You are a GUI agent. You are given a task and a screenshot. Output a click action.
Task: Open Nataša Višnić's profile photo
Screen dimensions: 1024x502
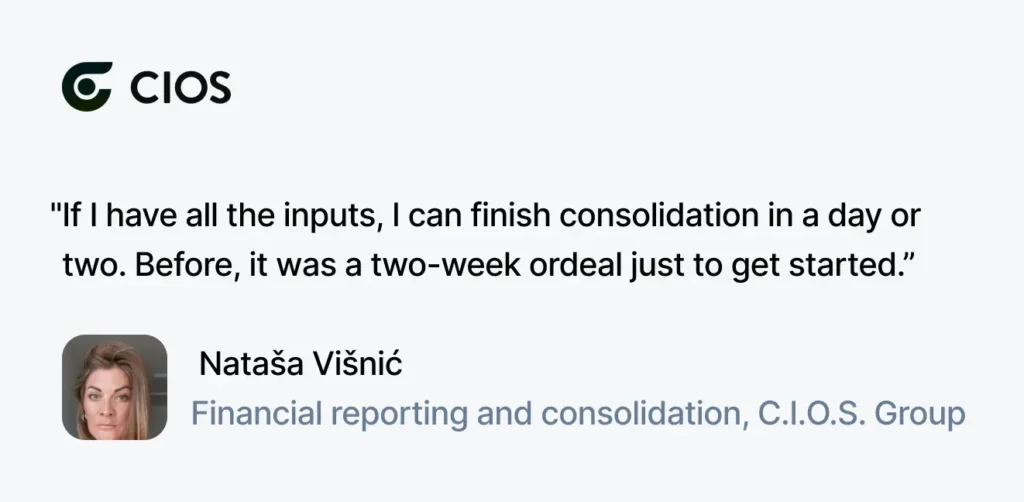point(114,387)
